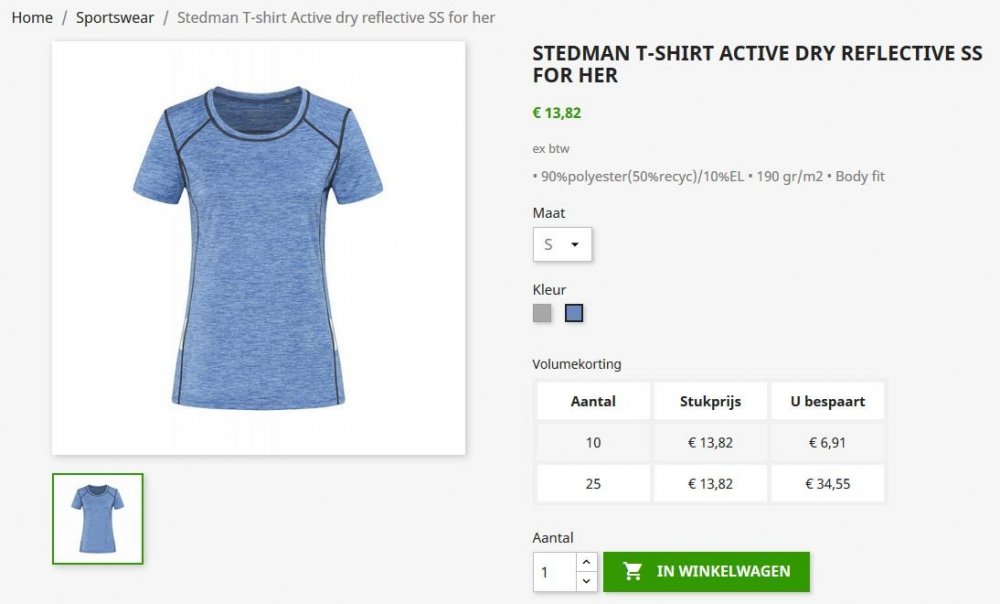Image resolution: width=1000 pixels, height=604 pixels.
Task: Navigate to Sportswear via breadcrumb
Action: tap(115, 17)
